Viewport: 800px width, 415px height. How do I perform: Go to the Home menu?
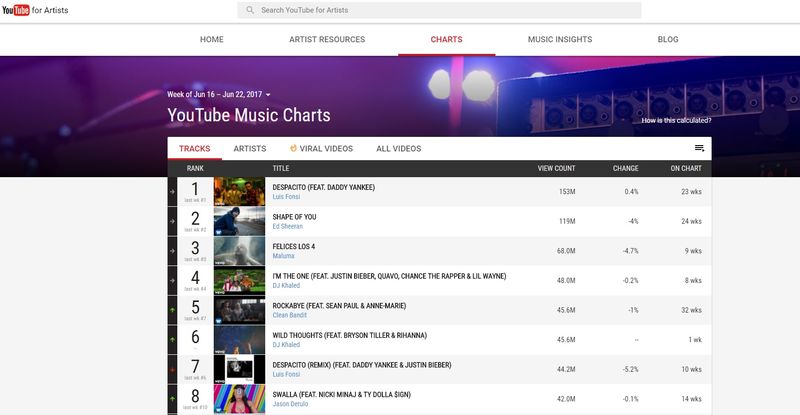pyautogui.click(x=212, y=39)
